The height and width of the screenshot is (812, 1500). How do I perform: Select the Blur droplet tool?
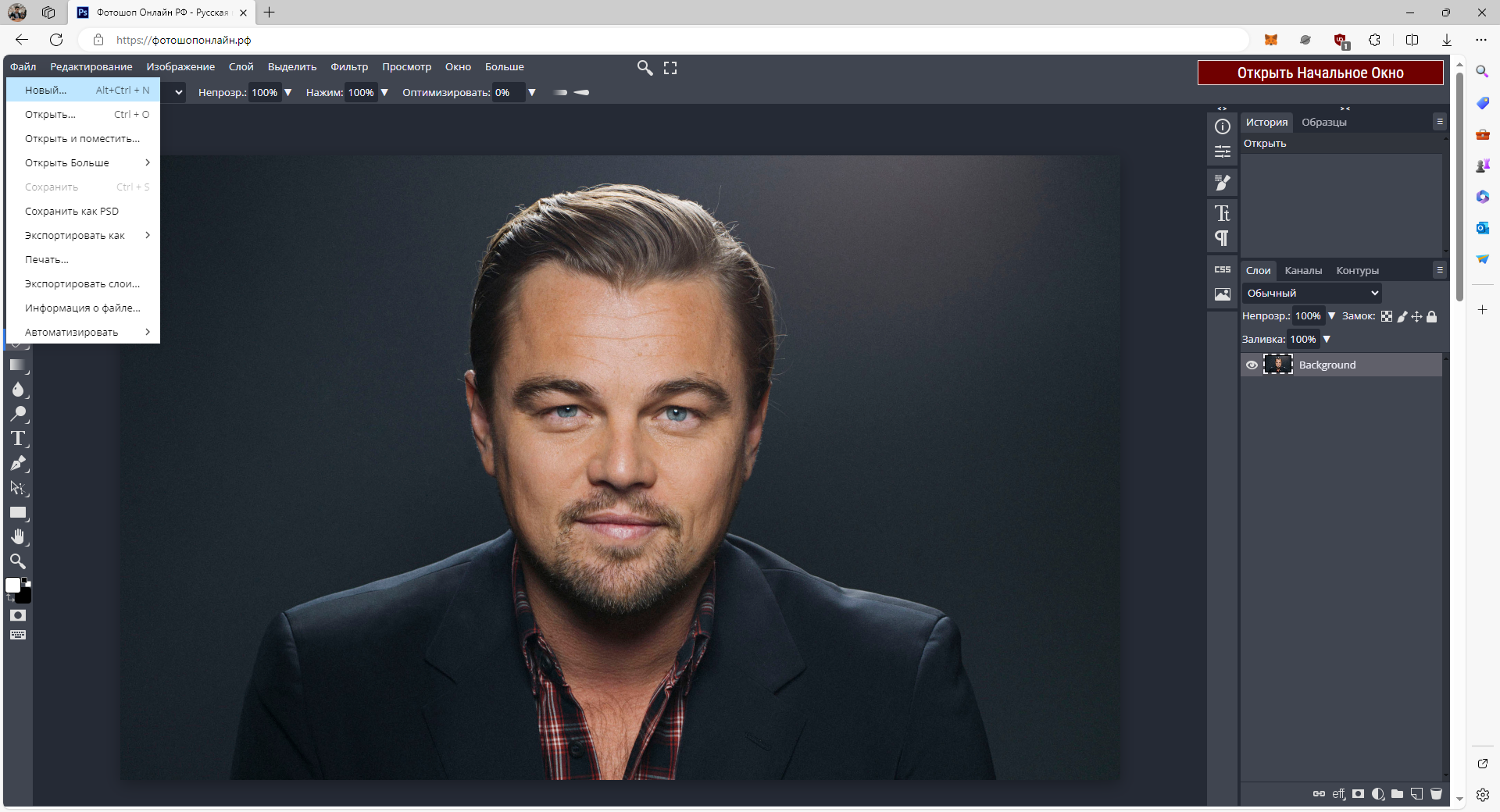18,390
